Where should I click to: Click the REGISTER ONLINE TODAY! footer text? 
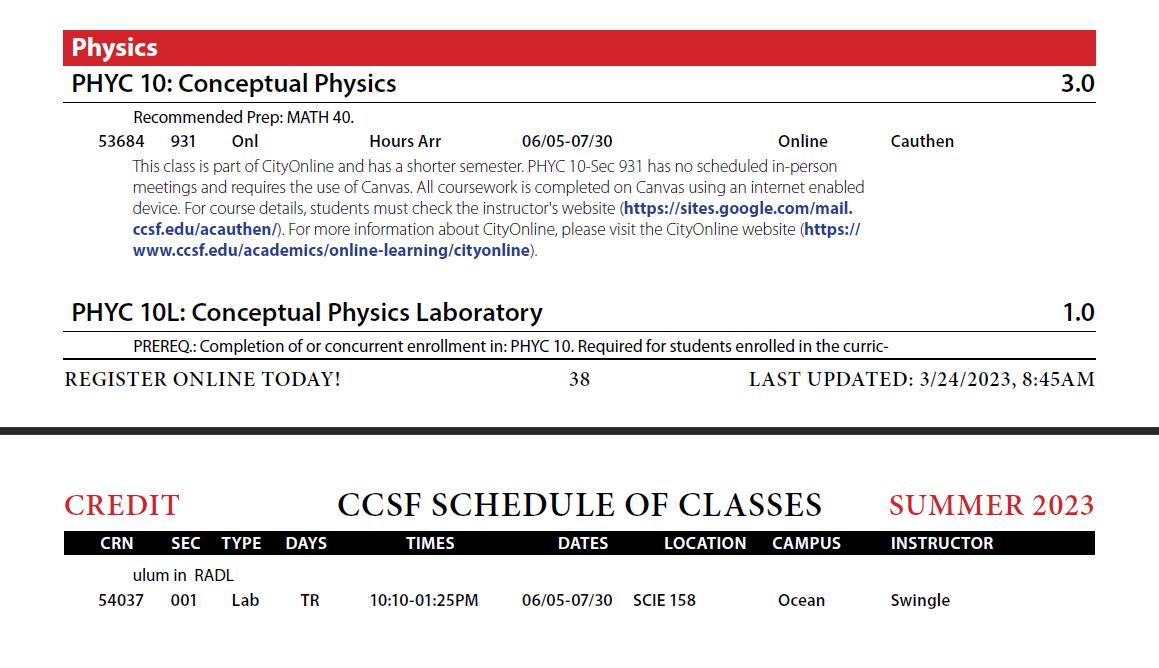pos(203,379)
